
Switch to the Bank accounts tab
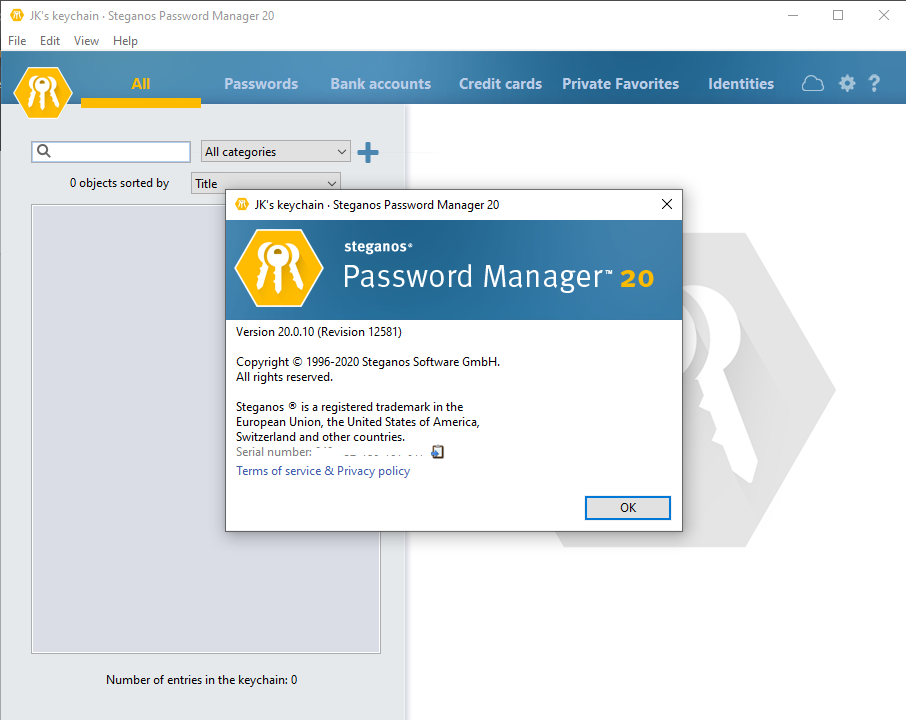tap(381, 84)
